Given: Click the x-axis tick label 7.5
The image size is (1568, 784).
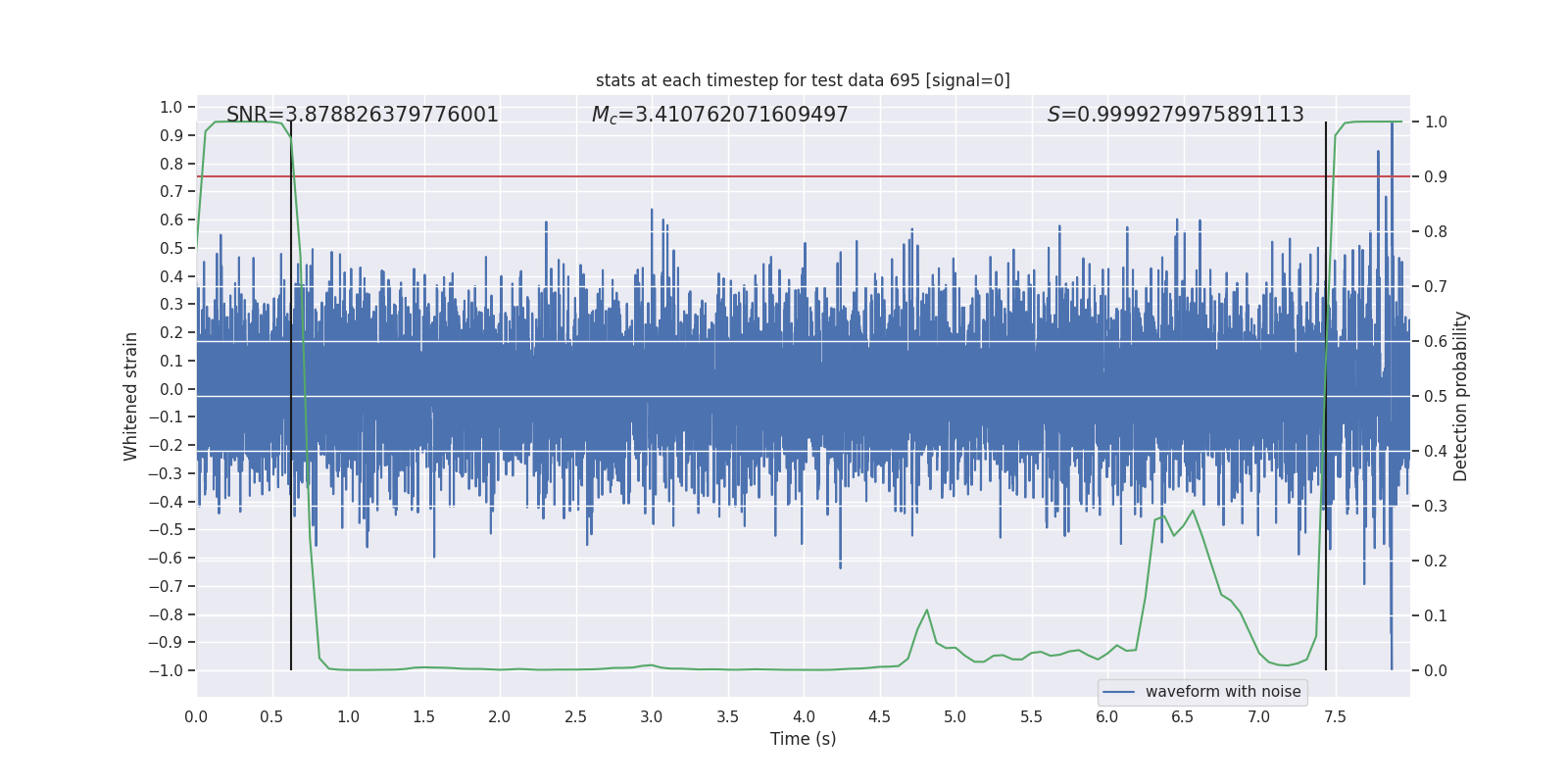Looking at the screenshot, I should pyautogui.click(x=1335, y=716).
